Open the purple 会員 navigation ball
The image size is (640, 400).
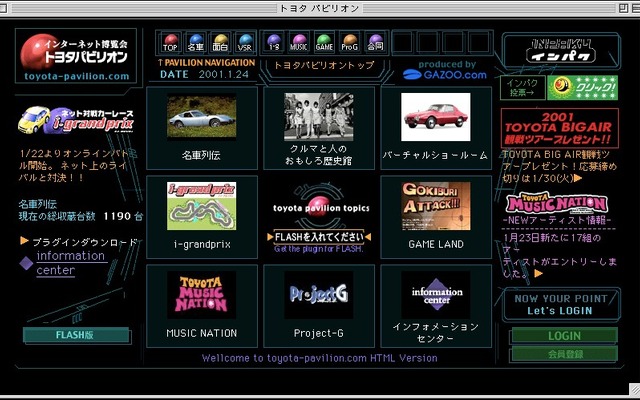(375, 42)
